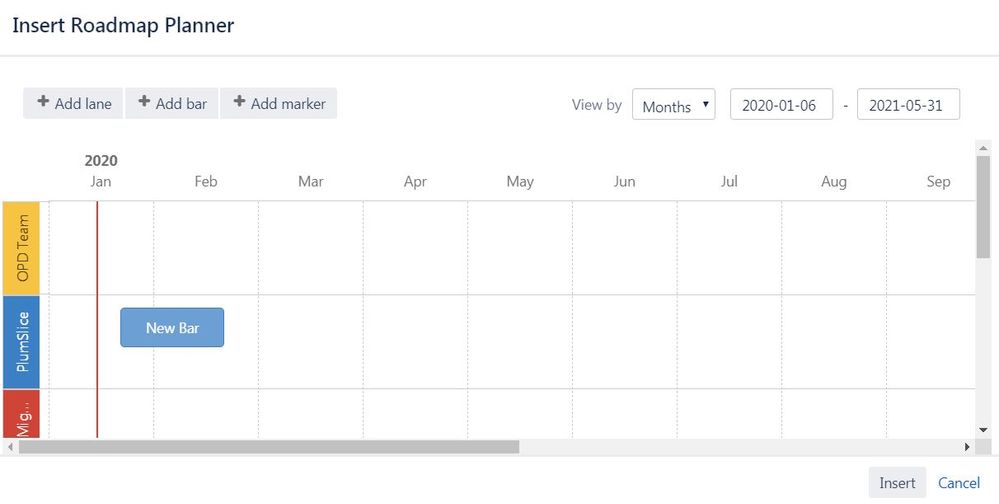The height and width of the screenshot is (504, 999).
Task: Click the Jan month header
Action: click(101, 182)
